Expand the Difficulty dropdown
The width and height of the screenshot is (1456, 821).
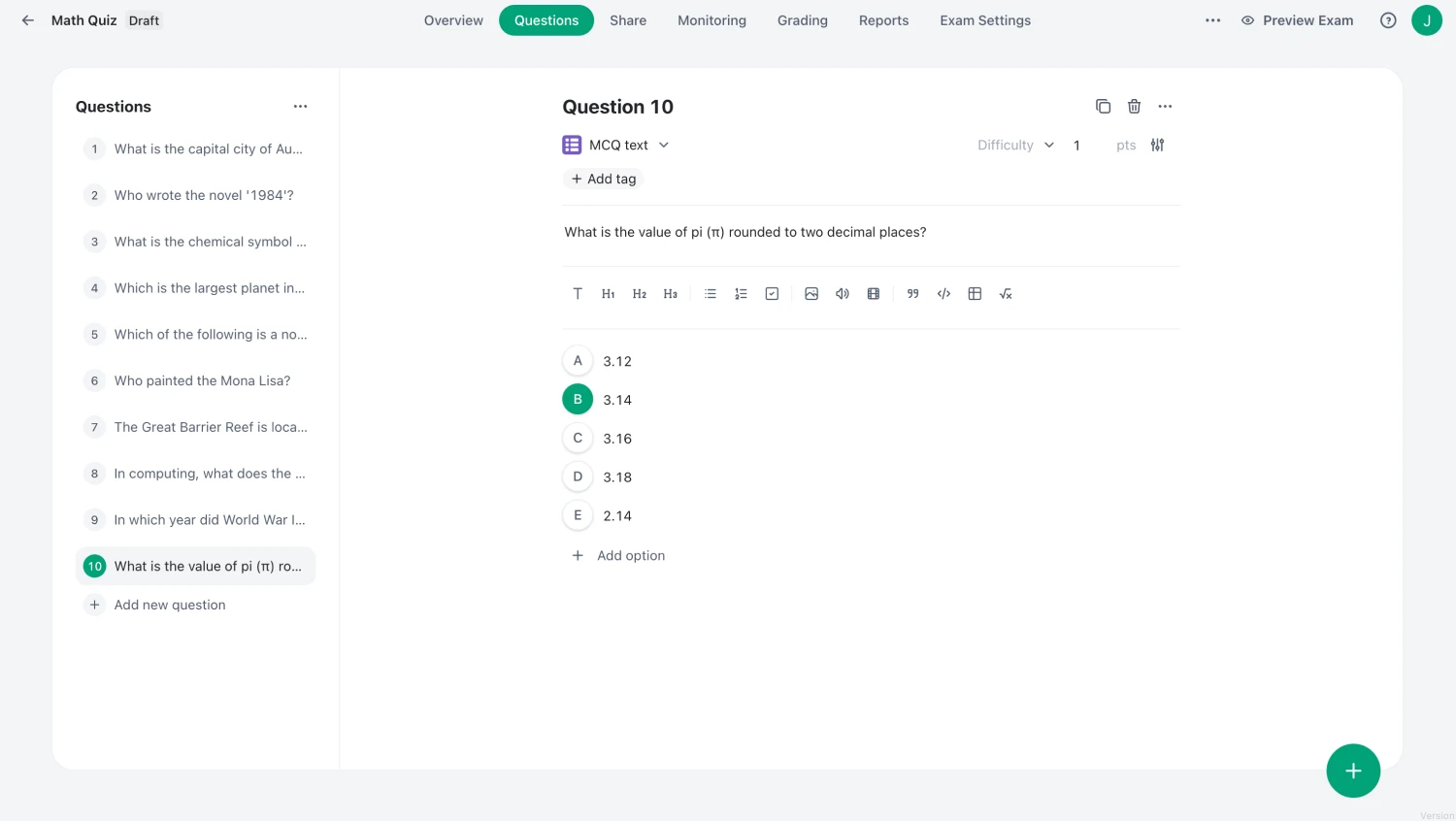pos(1015,146)
